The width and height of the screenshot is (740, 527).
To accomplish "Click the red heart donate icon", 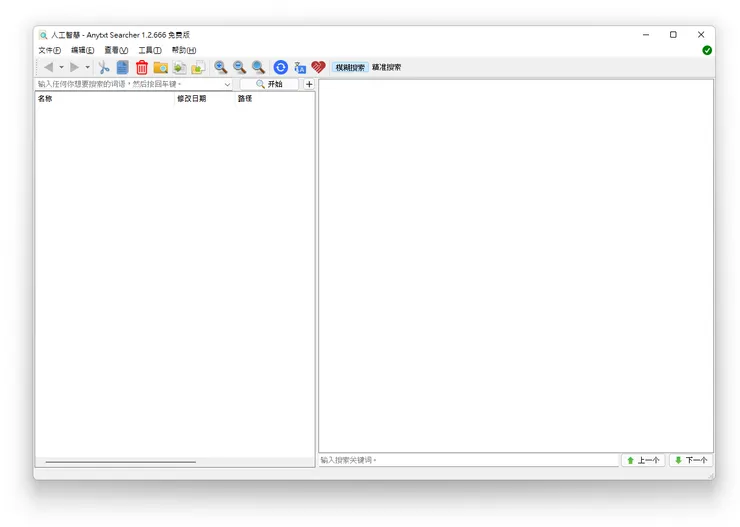I will pos(319,67).
